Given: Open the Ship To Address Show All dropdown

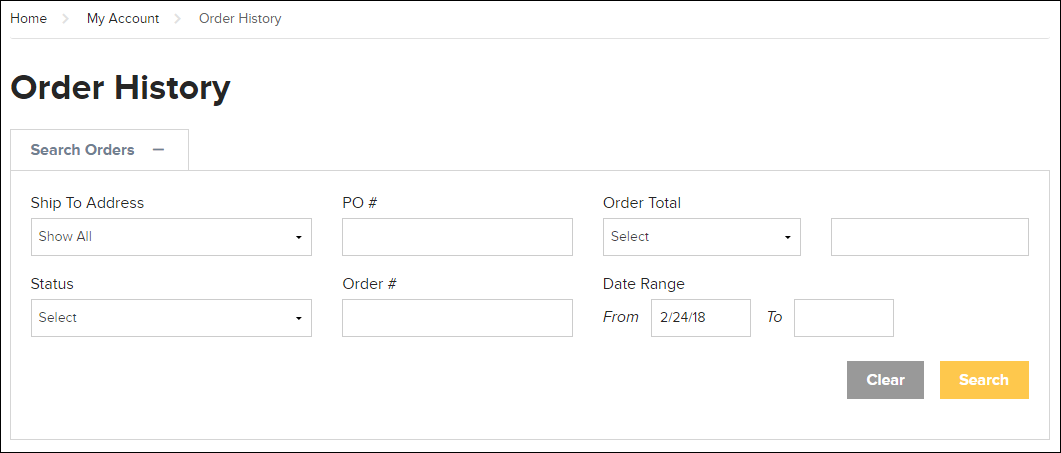Looking at the screenshot, I should 171,237.
